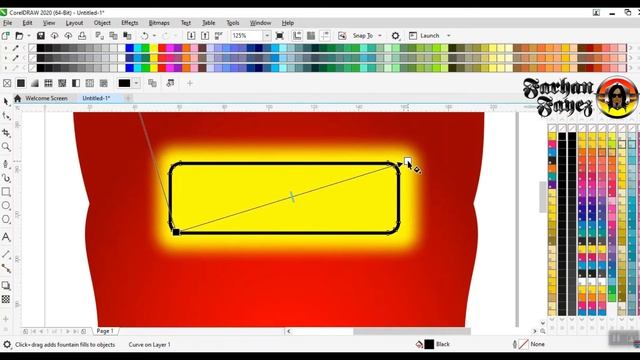The height and width of the screenshot is (360, 640).
Task: Open the Launch dropdown
Action: [x=449, y=36]
